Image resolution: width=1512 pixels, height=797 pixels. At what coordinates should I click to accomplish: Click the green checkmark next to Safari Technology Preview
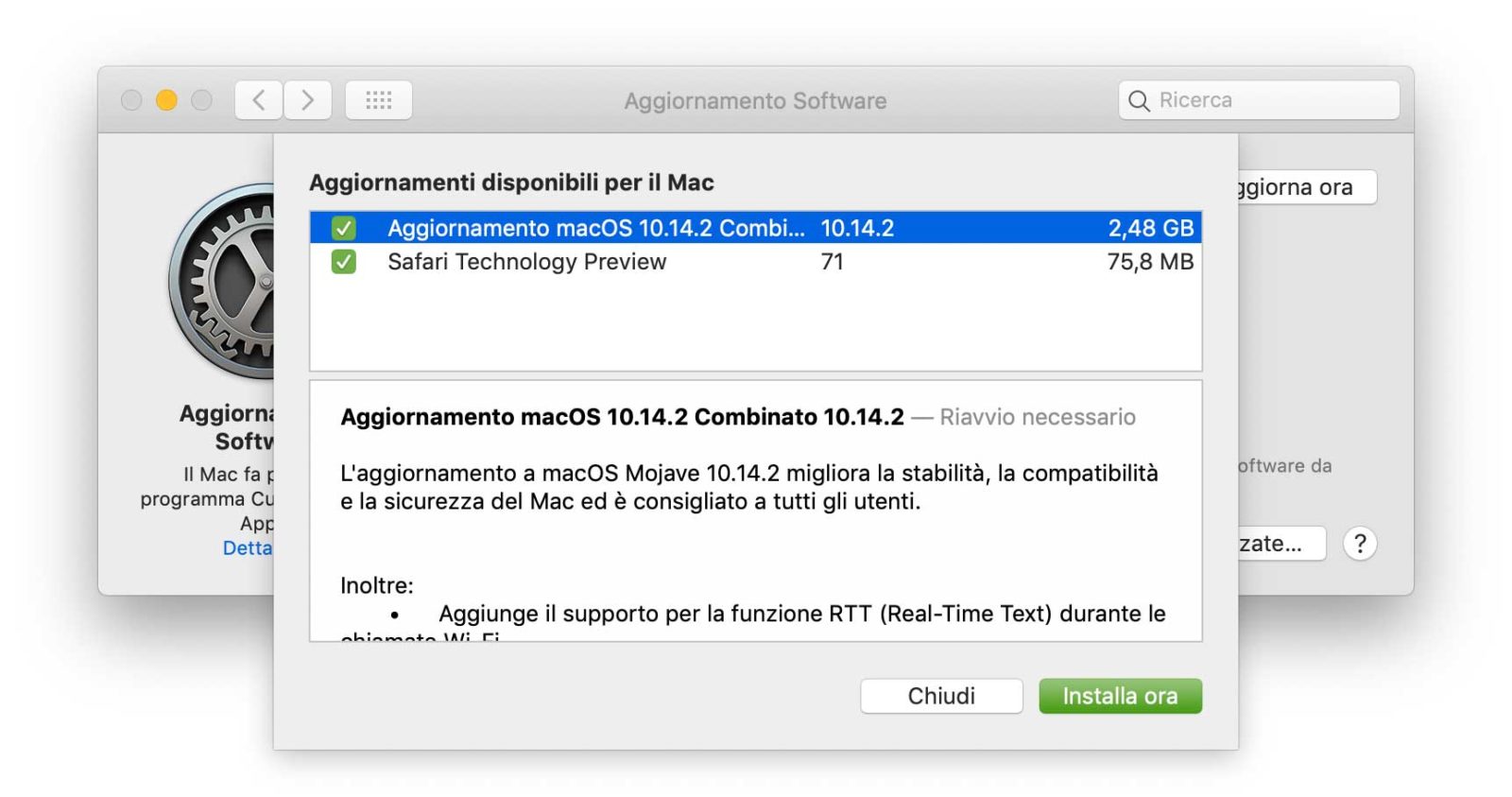coord(346,262)
